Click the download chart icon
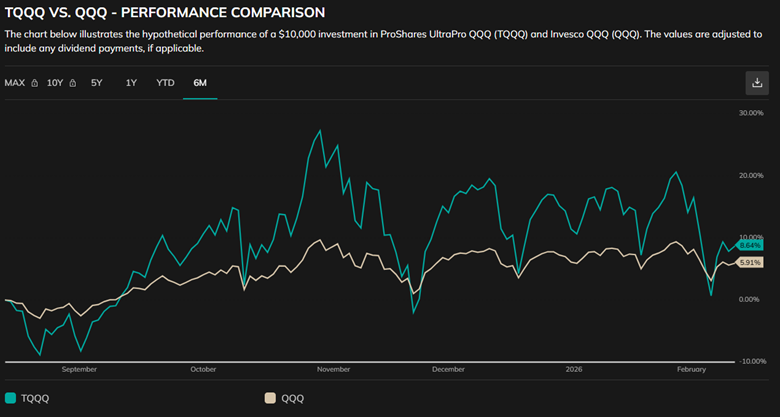780x417 pixels. 755,83
